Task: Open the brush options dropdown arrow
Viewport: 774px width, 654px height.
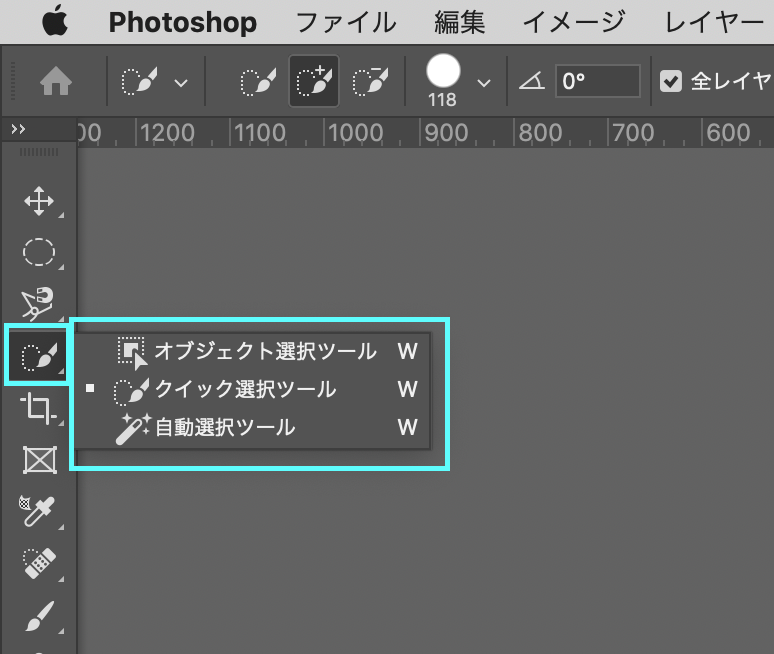Action: [484, 82]
